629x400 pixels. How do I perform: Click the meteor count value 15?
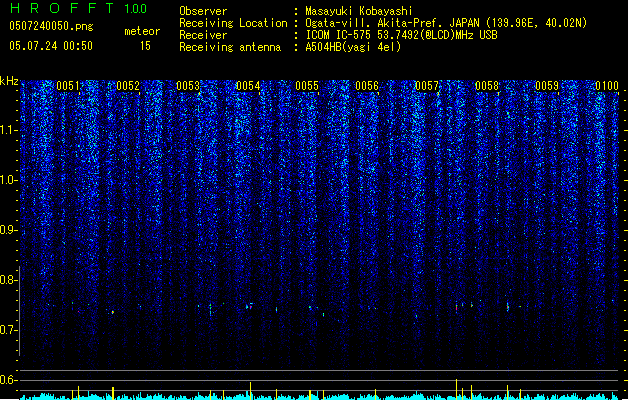coord(145,46)
